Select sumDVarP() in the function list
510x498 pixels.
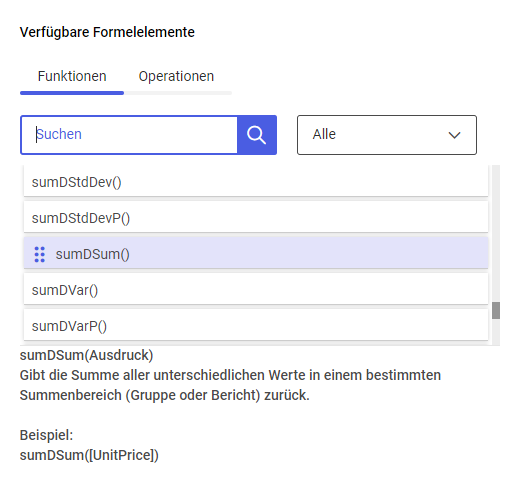(x=256, y=326)
